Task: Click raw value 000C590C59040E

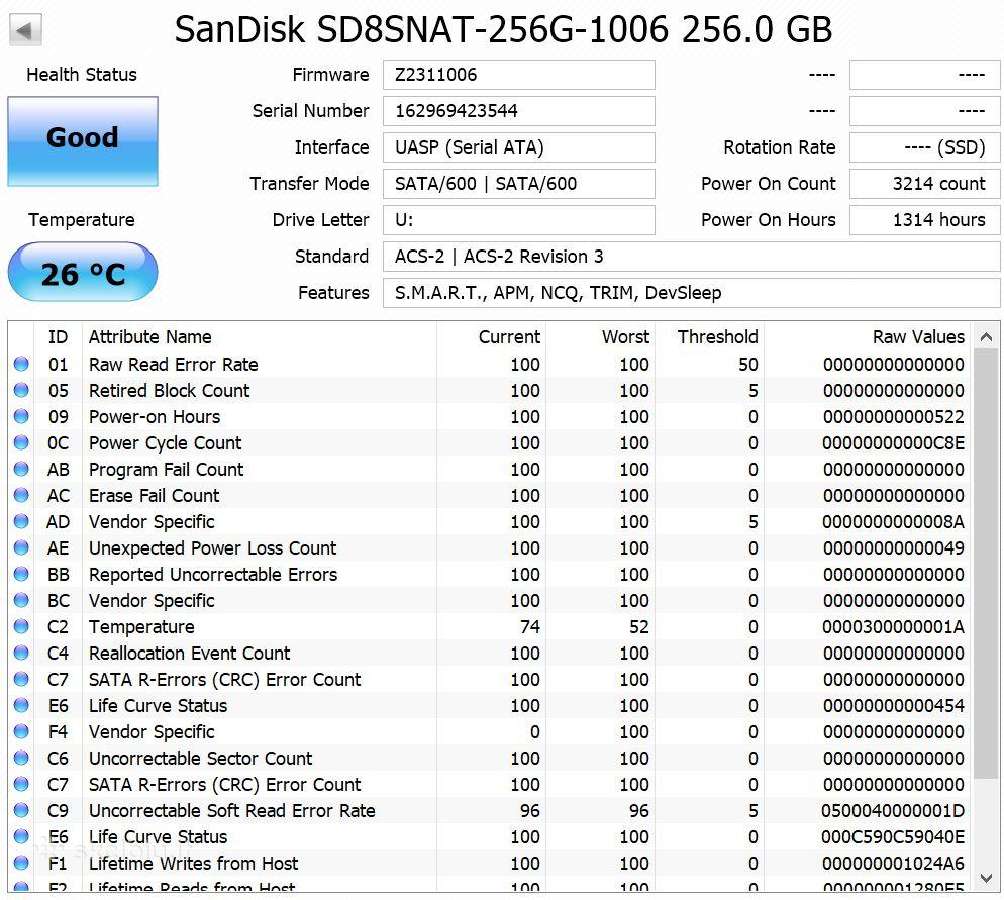Action: point(894,837)
